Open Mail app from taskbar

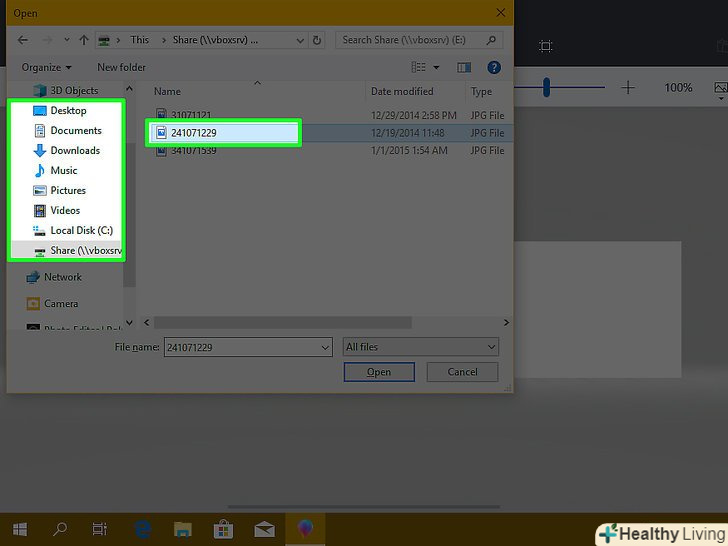[x=264, y=529]
